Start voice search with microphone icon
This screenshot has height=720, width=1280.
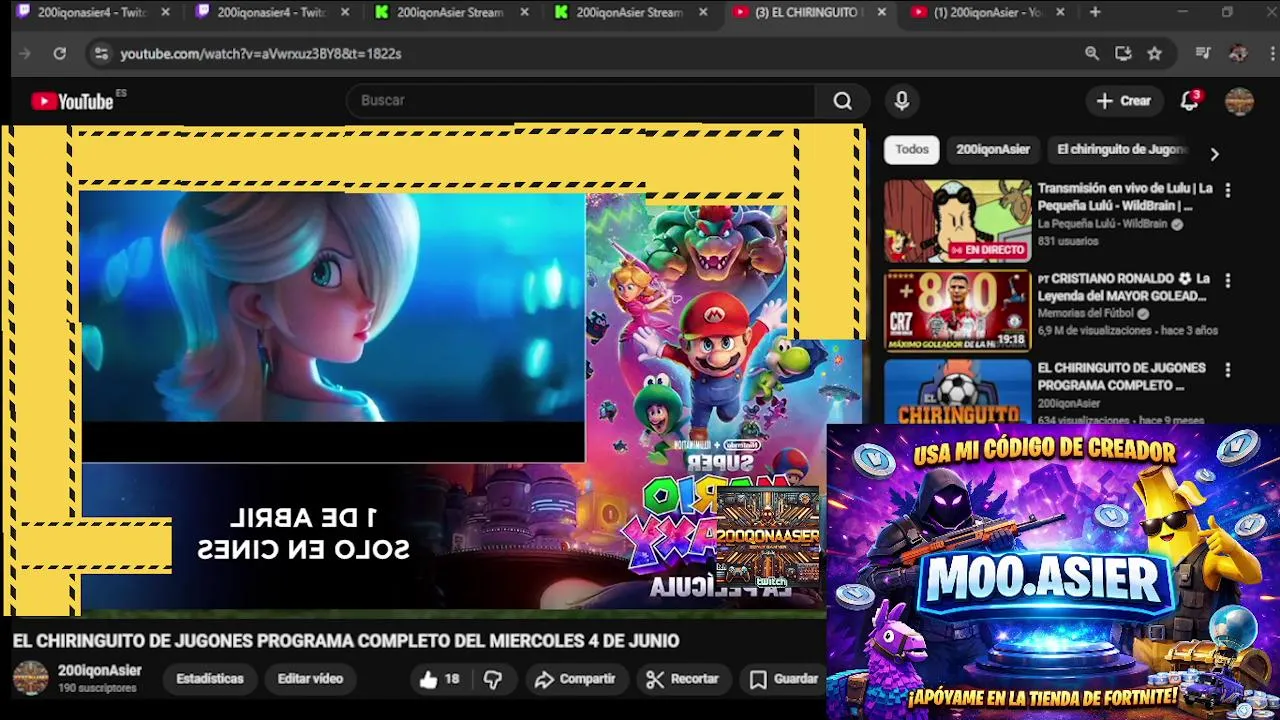point(902,101)
